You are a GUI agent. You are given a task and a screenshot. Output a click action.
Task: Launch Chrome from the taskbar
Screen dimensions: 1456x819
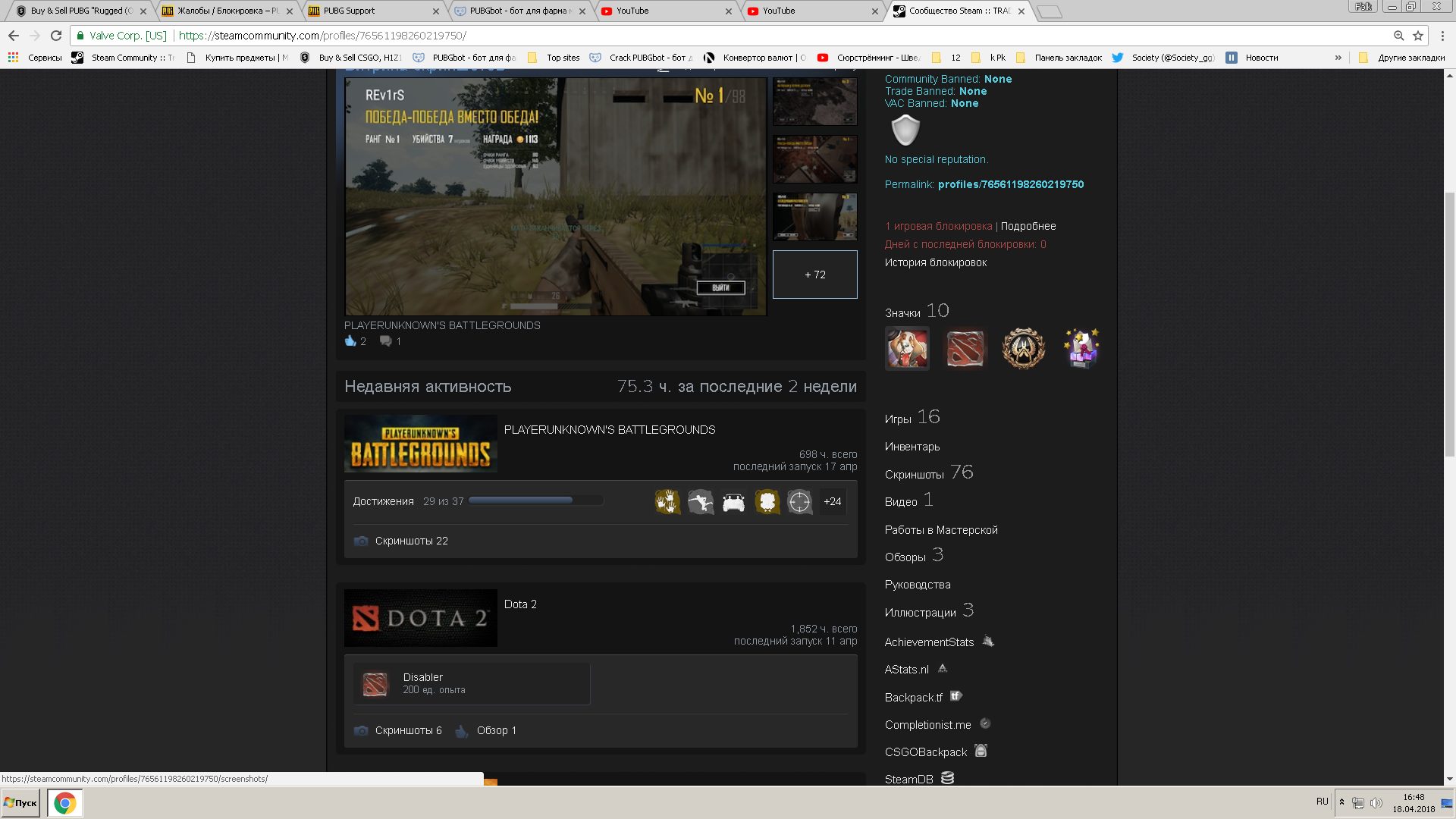pos(65,803)
